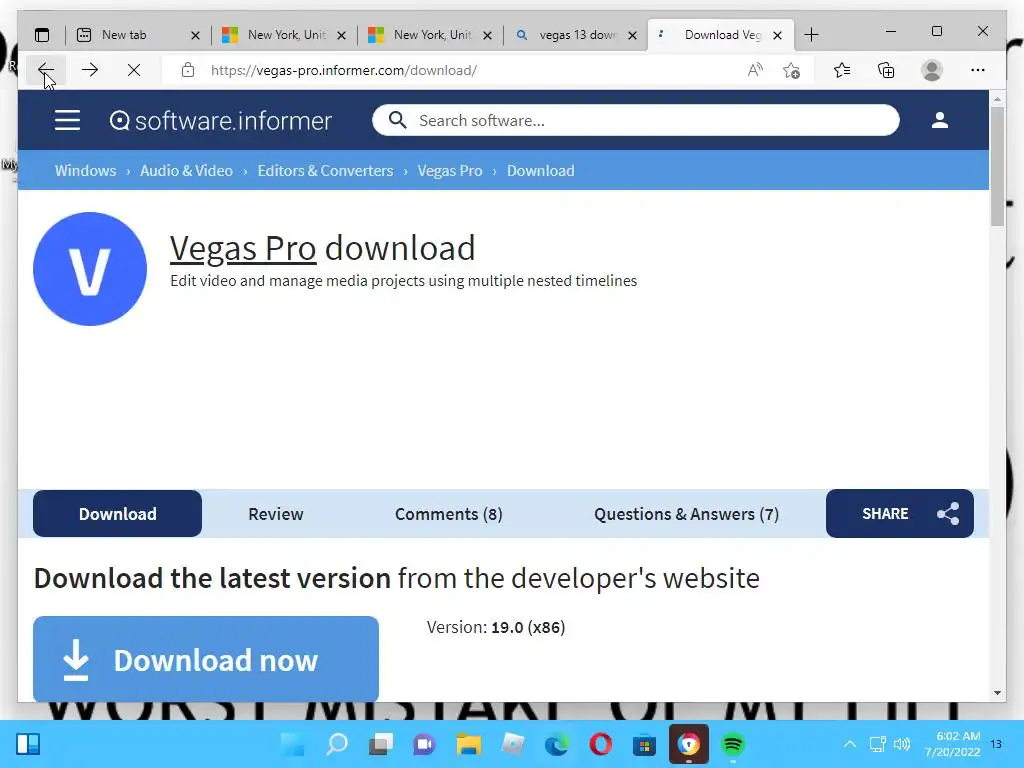
Task: Open taskbar Search
Action: pyautogui.click(x=337, y=744)
